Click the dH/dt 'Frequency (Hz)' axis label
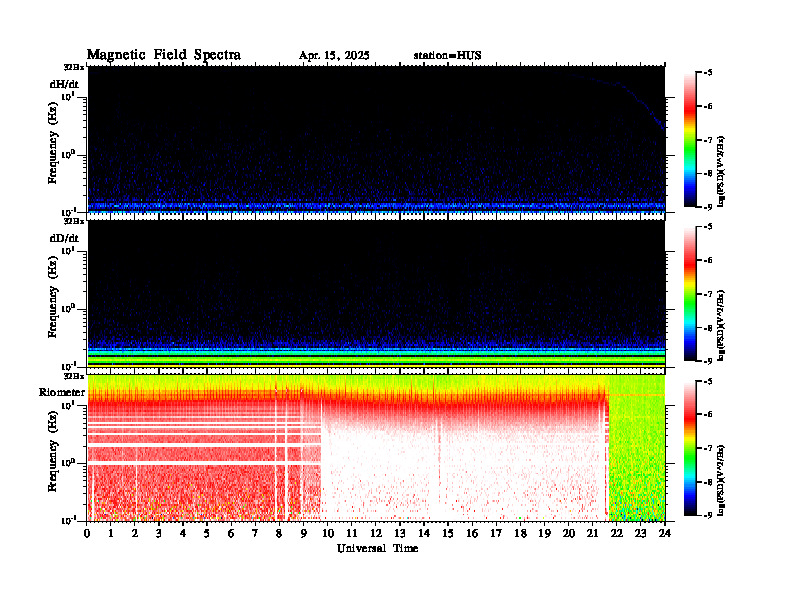The image size is (792, 612). (53, 144)
